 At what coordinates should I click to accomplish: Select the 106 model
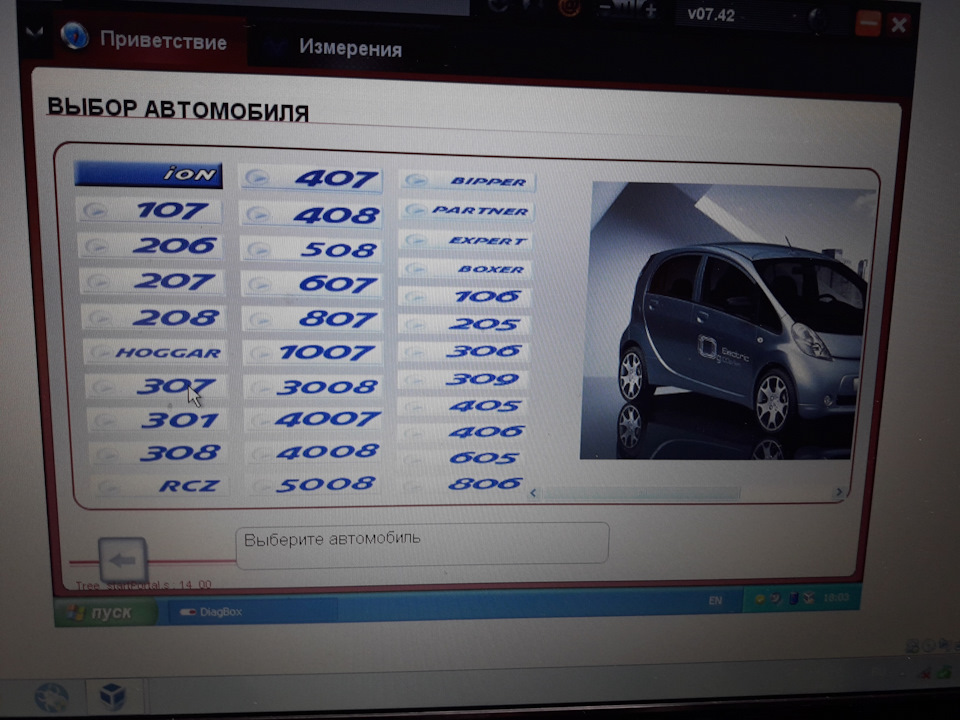click(465, 296)
